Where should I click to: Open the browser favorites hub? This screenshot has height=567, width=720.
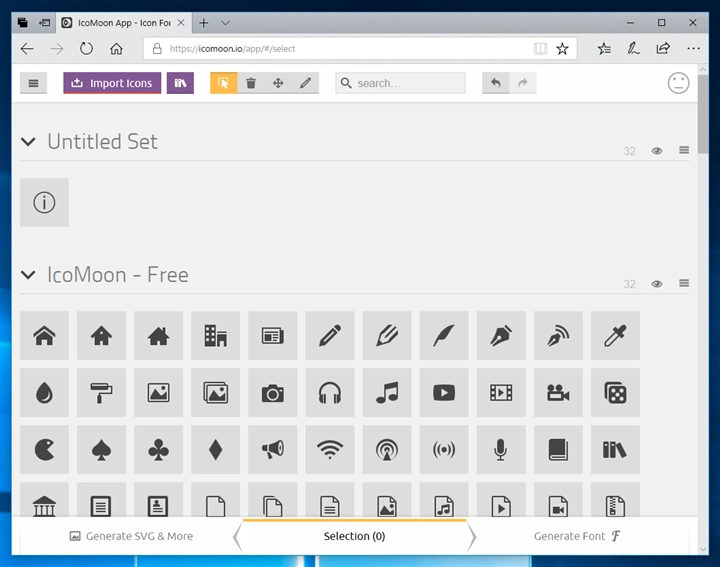click(604, 49)
